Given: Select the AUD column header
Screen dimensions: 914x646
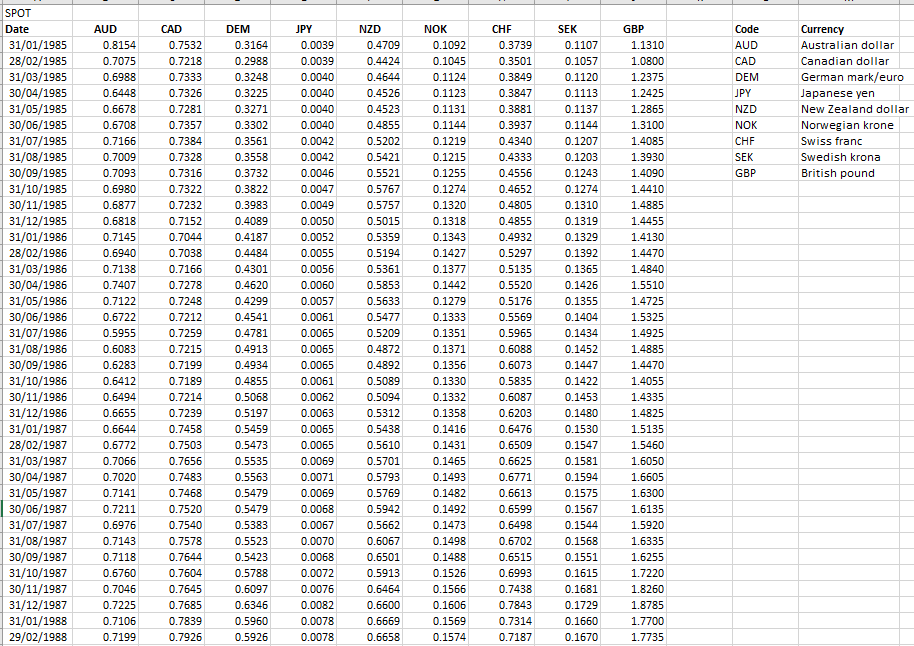Looking at the screenshot, I should [x=106, y=29].
